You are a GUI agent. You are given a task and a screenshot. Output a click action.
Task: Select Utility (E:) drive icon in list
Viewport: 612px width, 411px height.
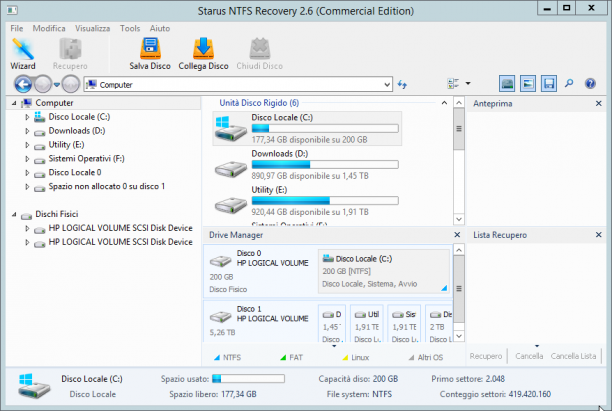point(231,205)
